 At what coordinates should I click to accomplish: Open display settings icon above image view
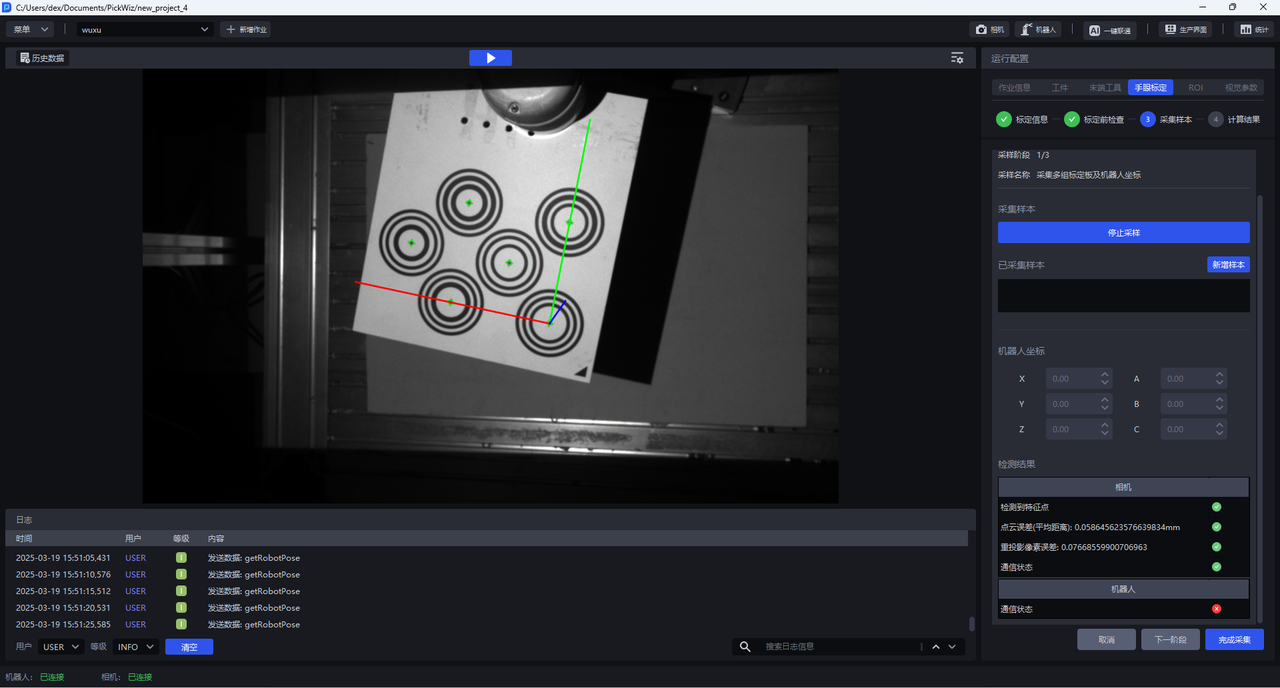[x=957, y=58]
